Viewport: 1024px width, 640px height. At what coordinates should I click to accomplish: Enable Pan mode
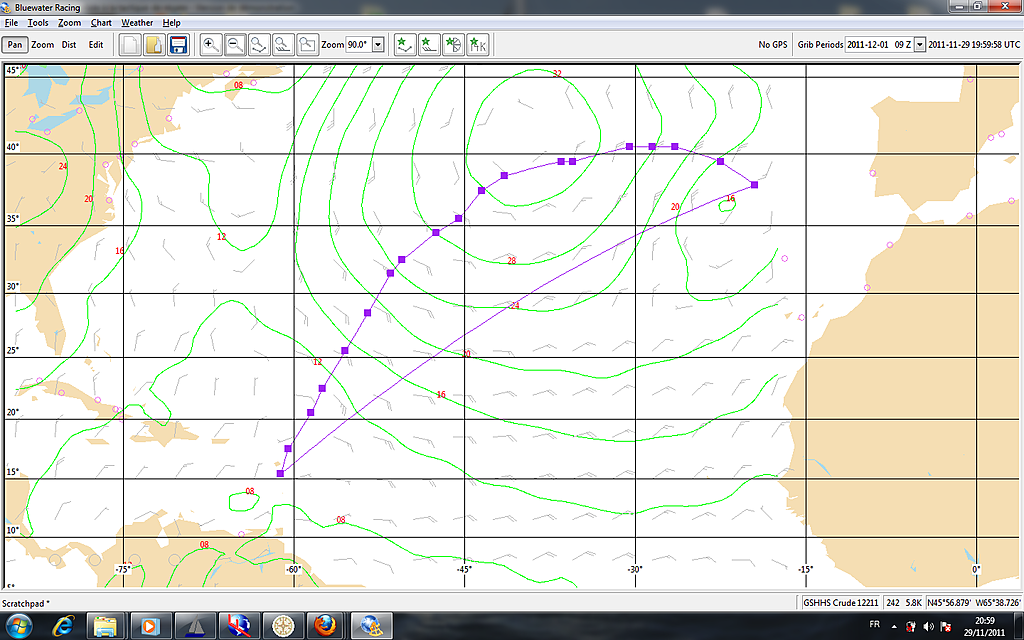(16, 45)
